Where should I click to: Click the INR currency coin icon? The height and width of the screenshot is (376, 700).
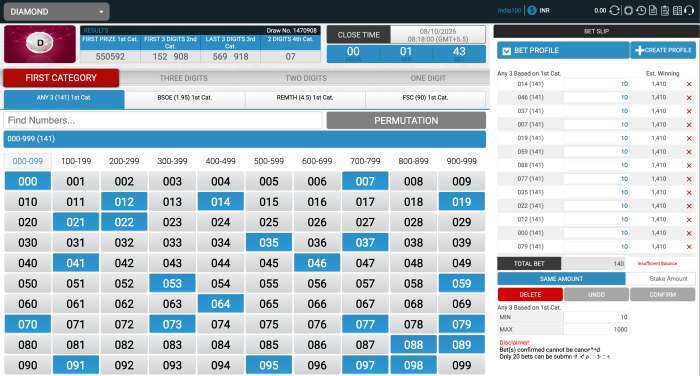(532, 10)
